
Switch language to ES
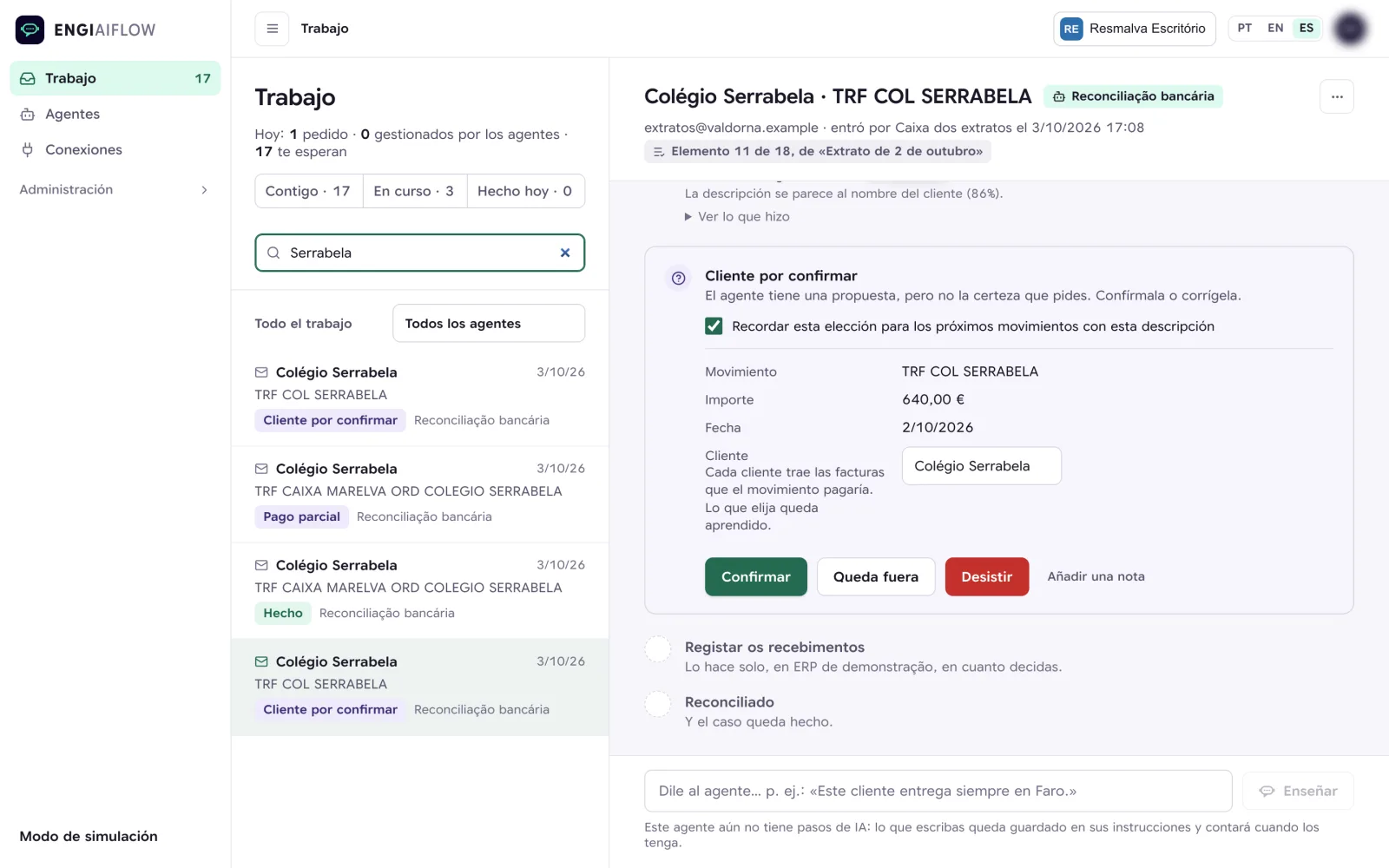point(1306,28)
